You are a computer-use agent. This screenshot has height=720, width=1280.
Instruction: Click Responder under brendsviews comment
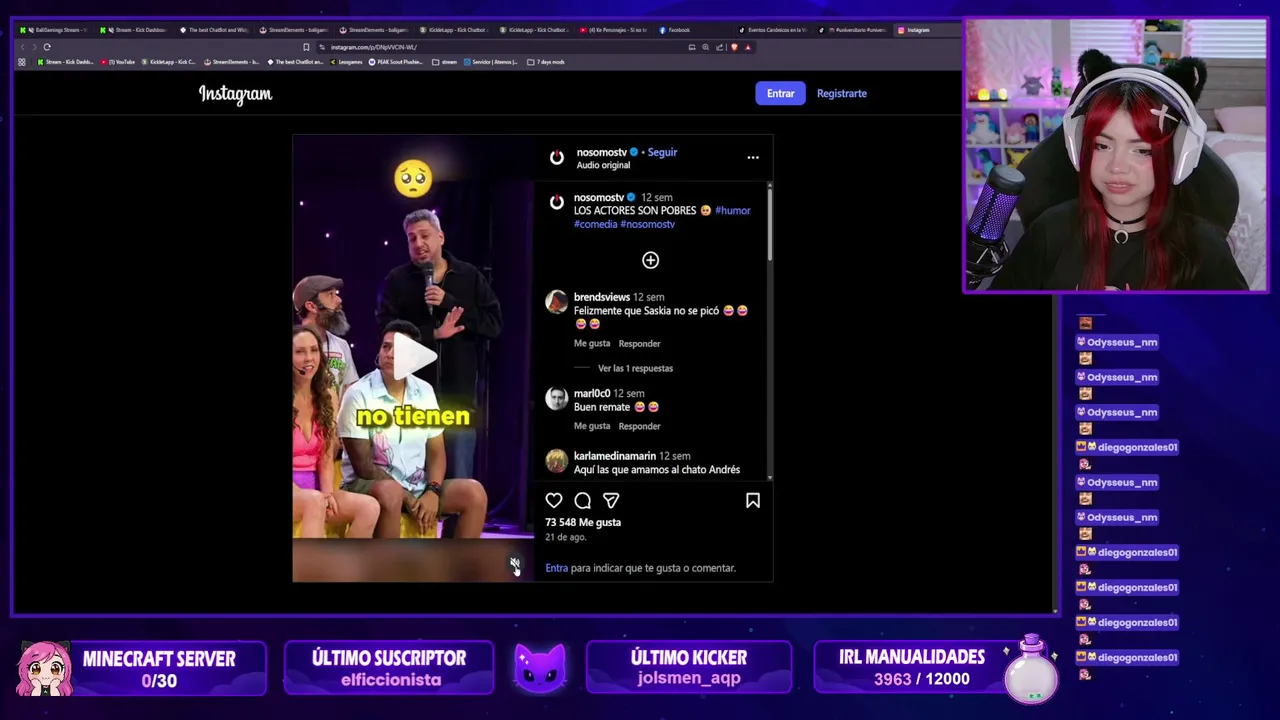[x=639, y=343]
